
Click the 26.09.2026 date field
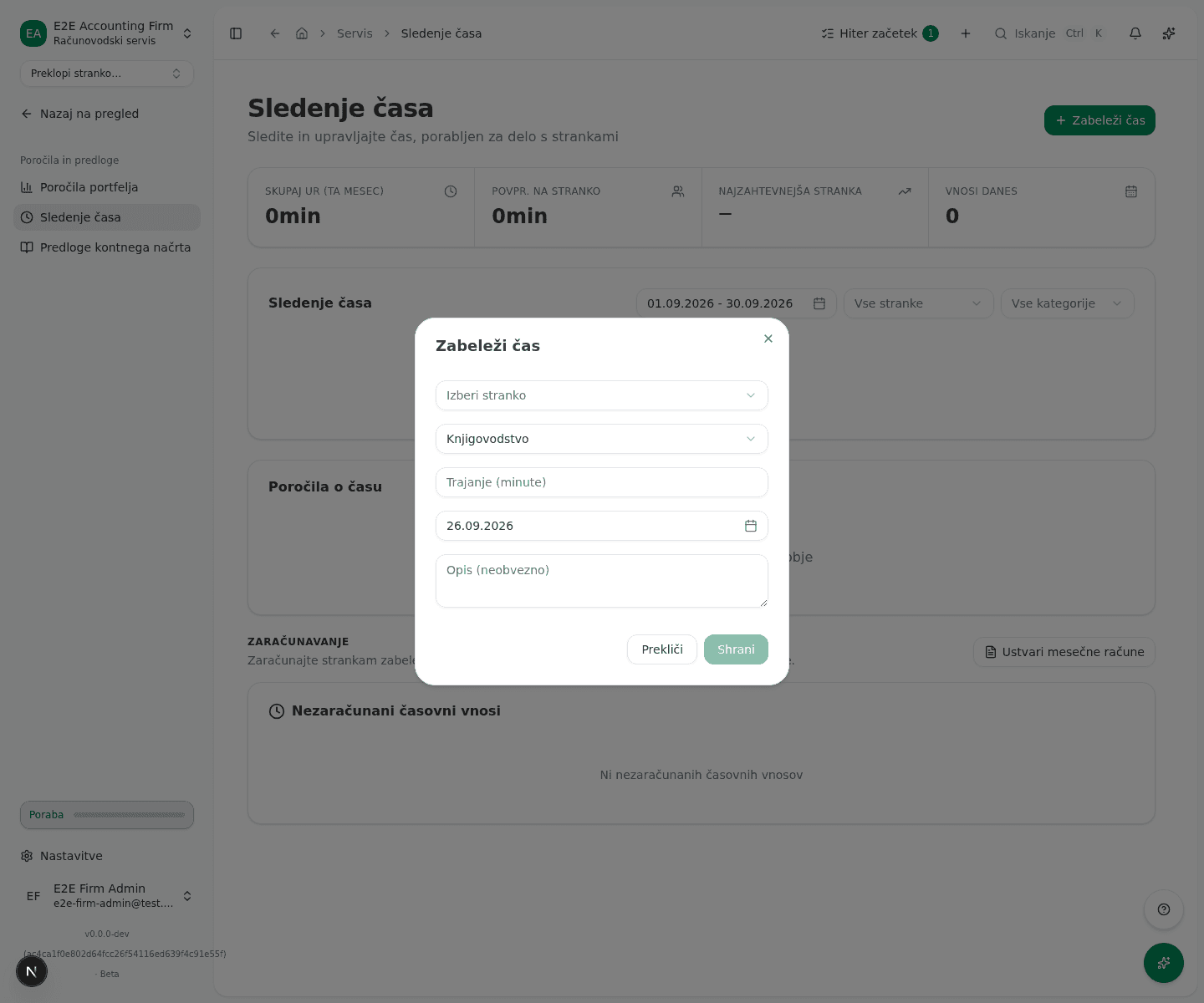point(602,526)
